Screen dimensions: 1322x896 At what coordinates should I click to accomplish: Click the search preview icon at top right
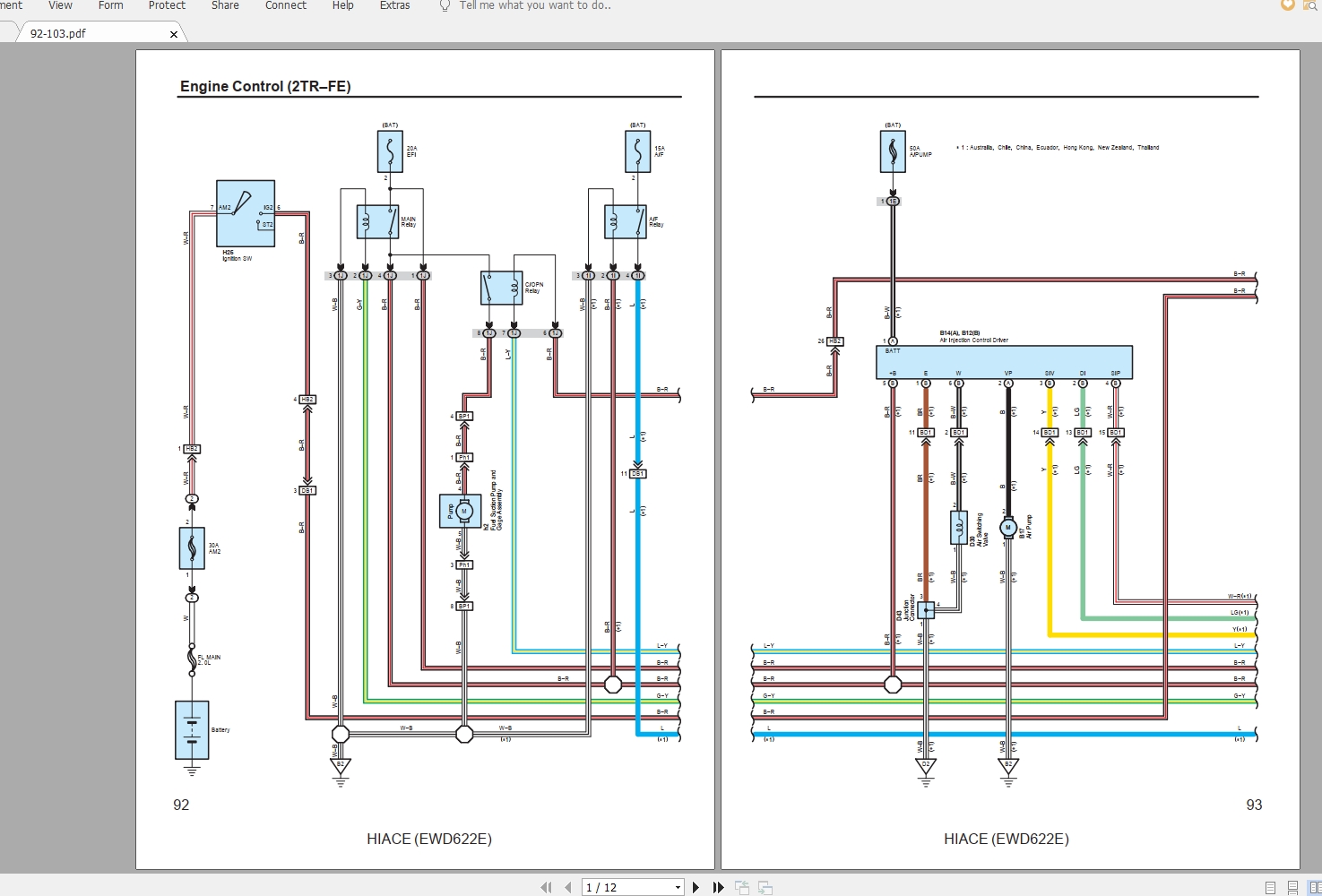[1311, 6]
